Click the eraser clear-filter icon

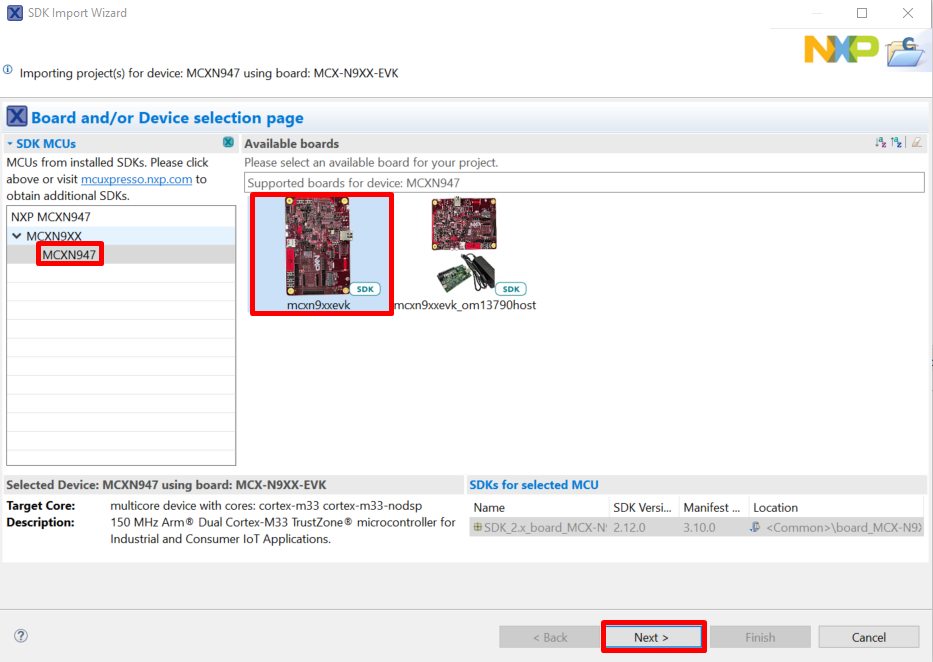[x=916, y=143]
